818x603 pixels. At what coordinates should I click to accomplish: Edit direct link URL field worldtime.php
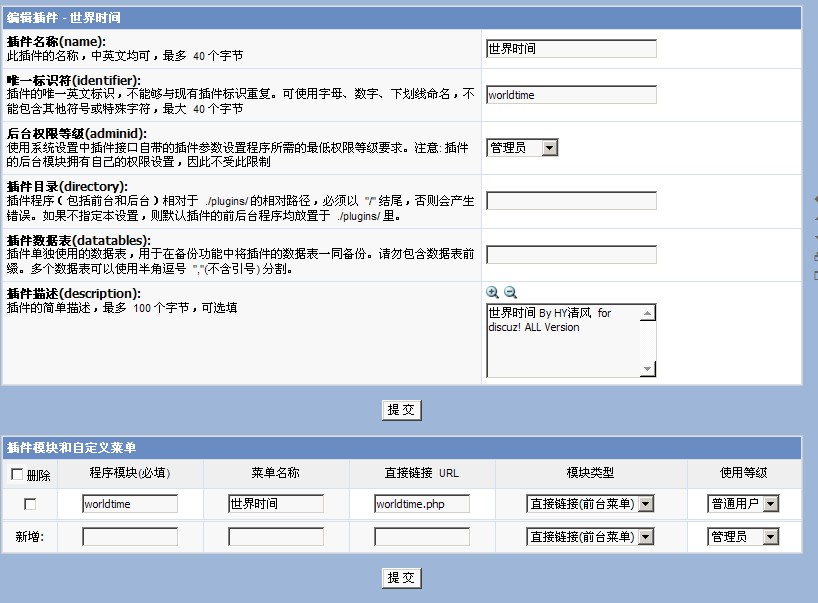point(422,504)
